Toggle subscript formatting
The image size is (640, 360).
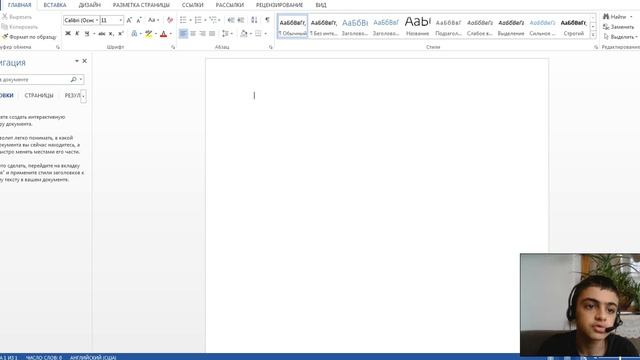(x=111, y=33)
